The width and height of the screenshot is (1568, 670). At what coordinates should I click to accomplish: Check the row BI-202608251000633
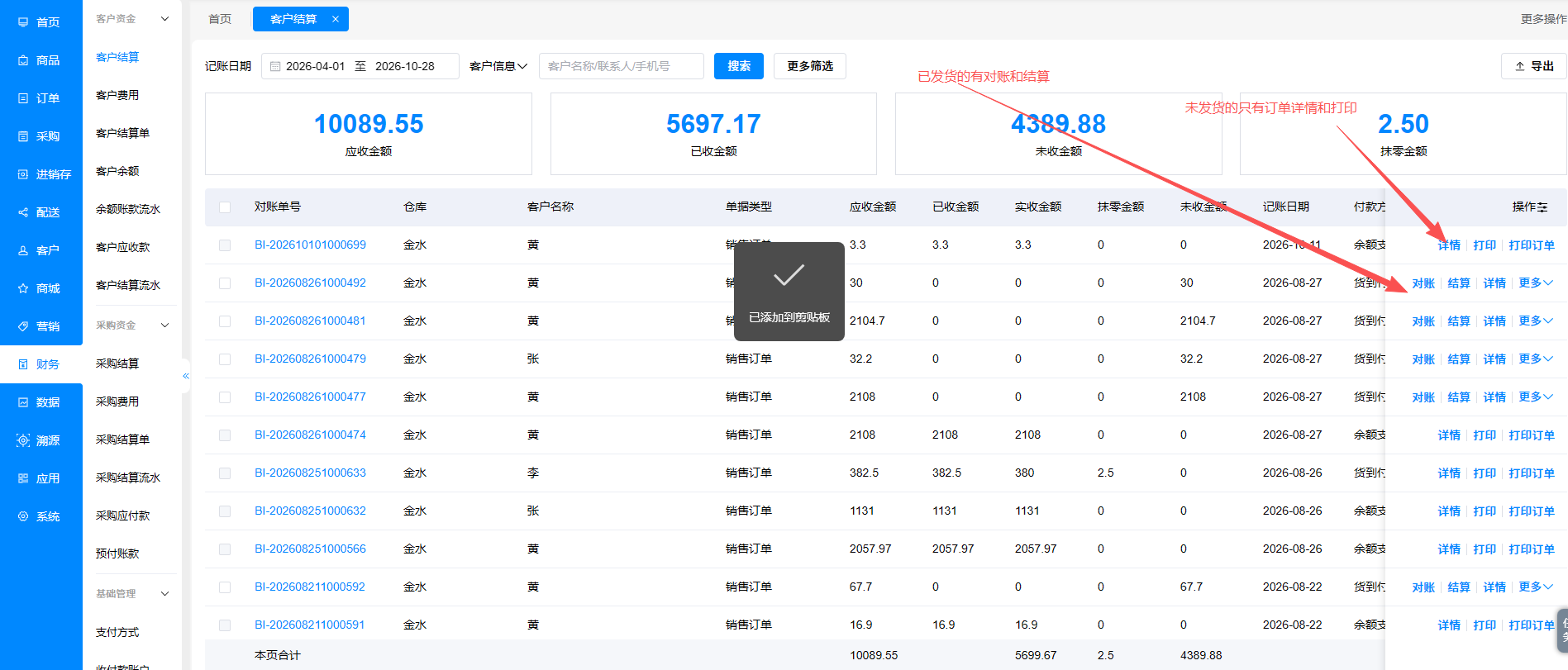click(225, 473)
